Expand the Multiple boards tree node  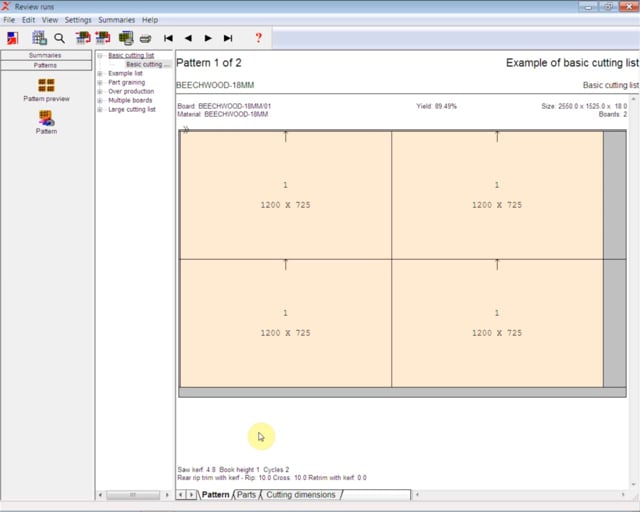click(x=100, y=100)
